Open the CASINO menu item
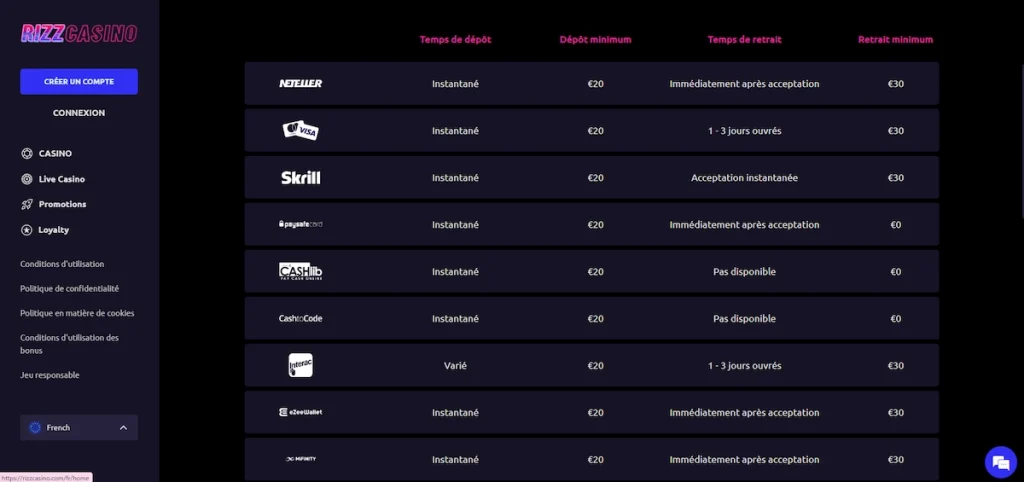 point(55,154)
